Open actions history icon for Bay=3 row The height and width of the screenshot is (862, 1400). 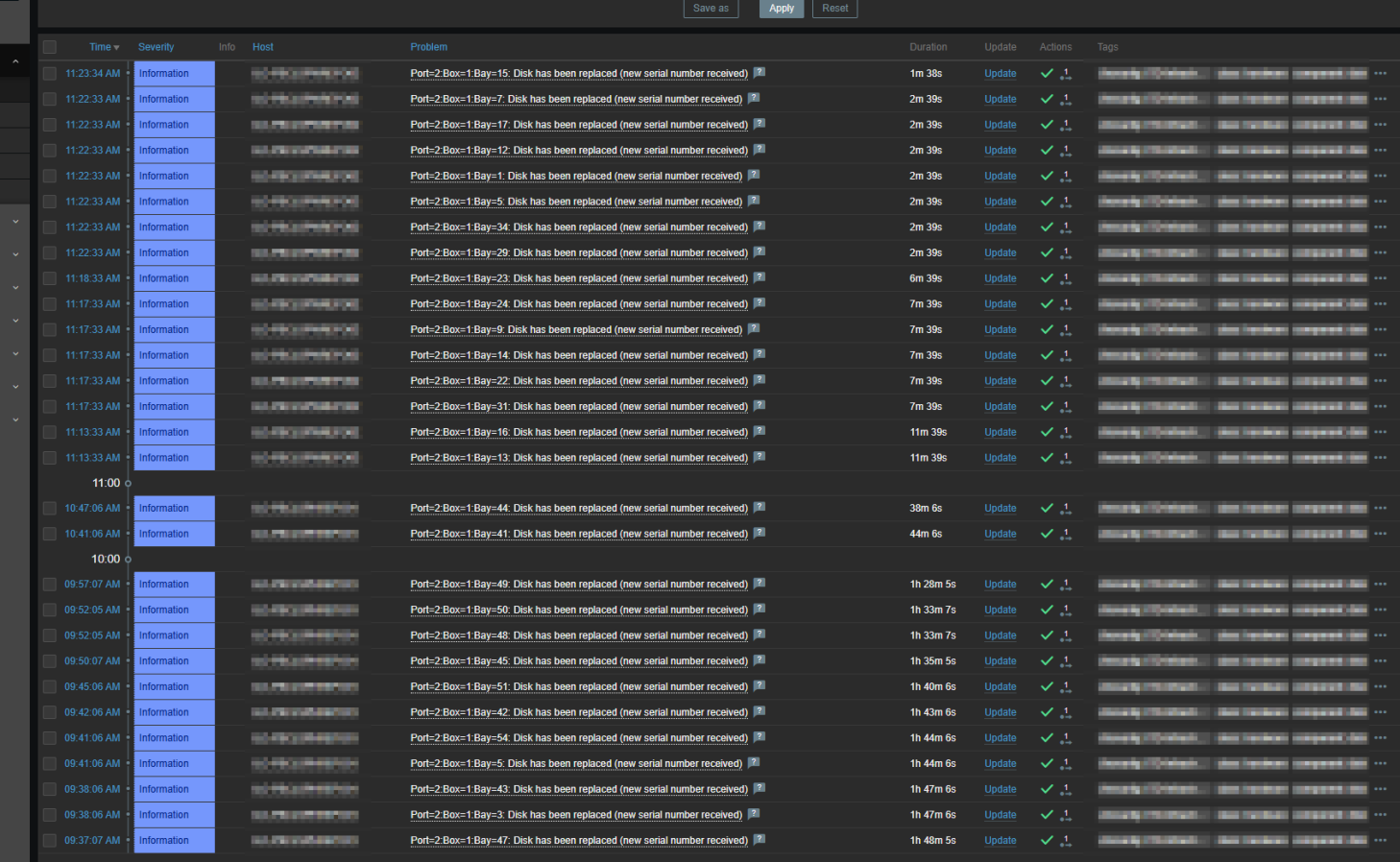pos(1066,815)
